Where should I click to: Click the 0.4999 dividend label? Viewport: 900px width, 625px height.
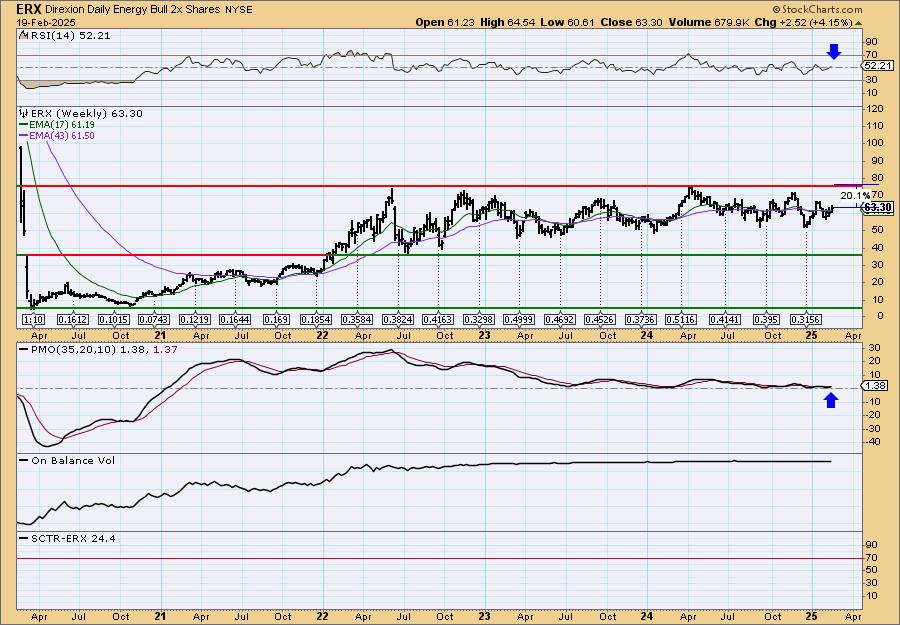[x=519, y=319]
